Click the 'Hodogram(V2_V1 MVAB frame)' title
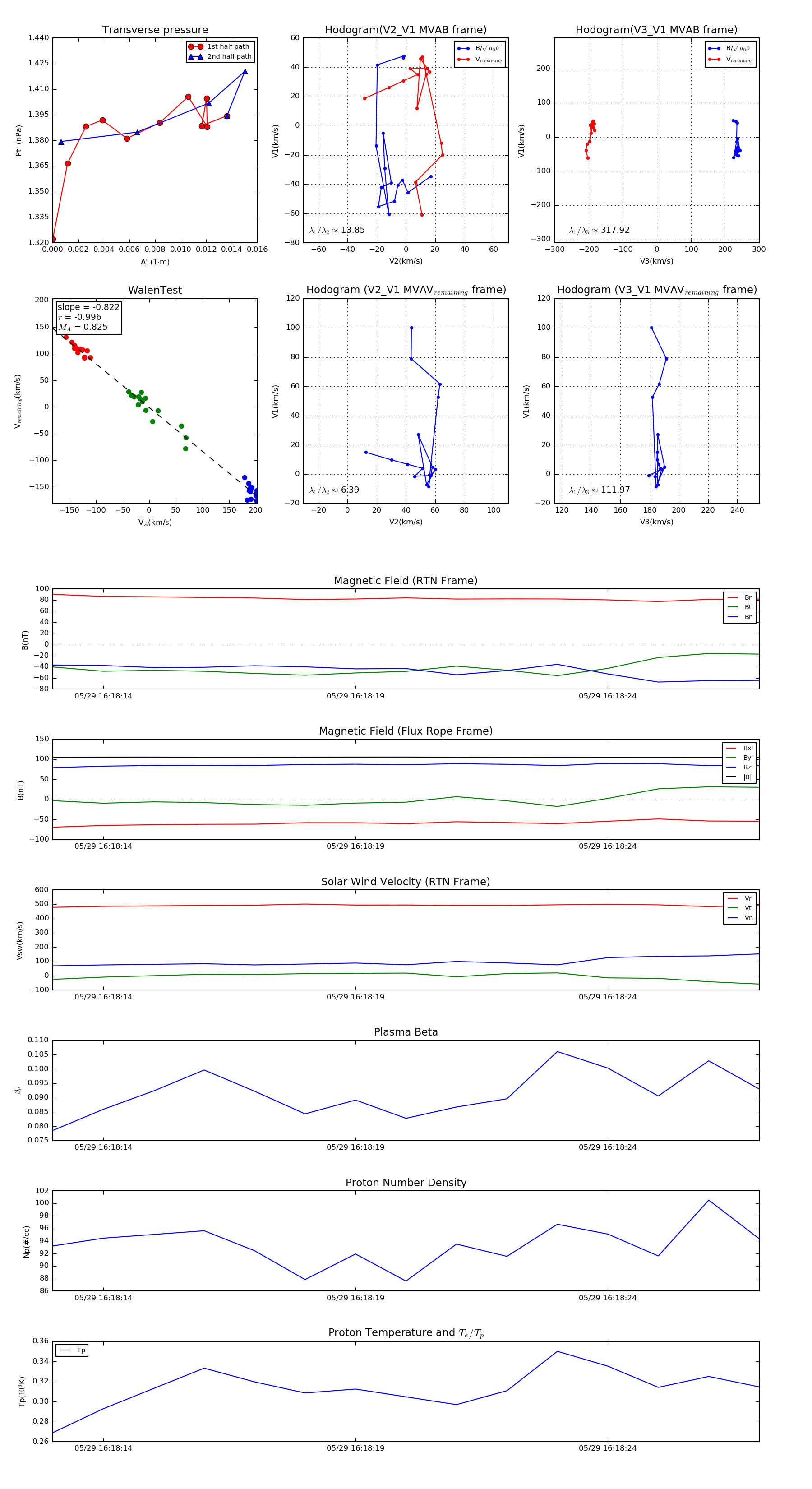The width and height of the screenshot is (812, 1489). tap(406, 30)
